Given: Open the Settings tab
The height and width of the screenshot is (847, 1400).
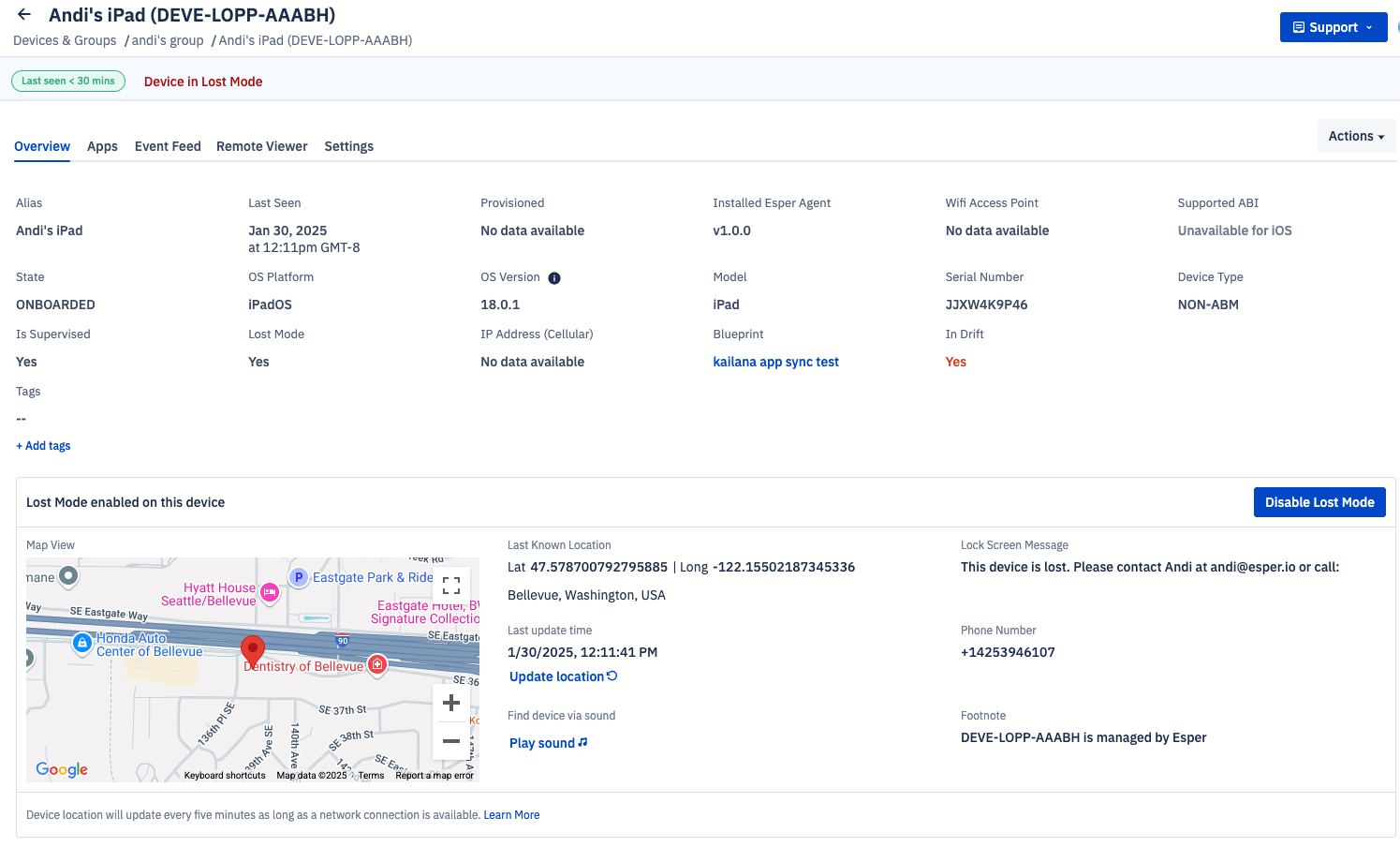Looking at the screenshot, I should pyautogui.click(x=349, y=146).
